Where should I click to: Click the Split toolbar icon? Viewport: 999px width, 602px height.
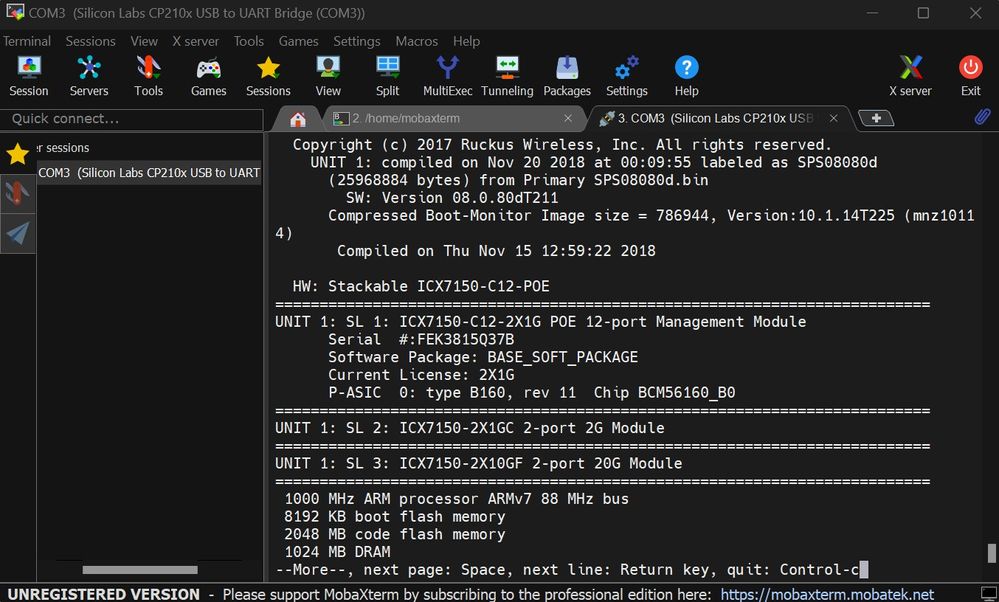(387, 76)
